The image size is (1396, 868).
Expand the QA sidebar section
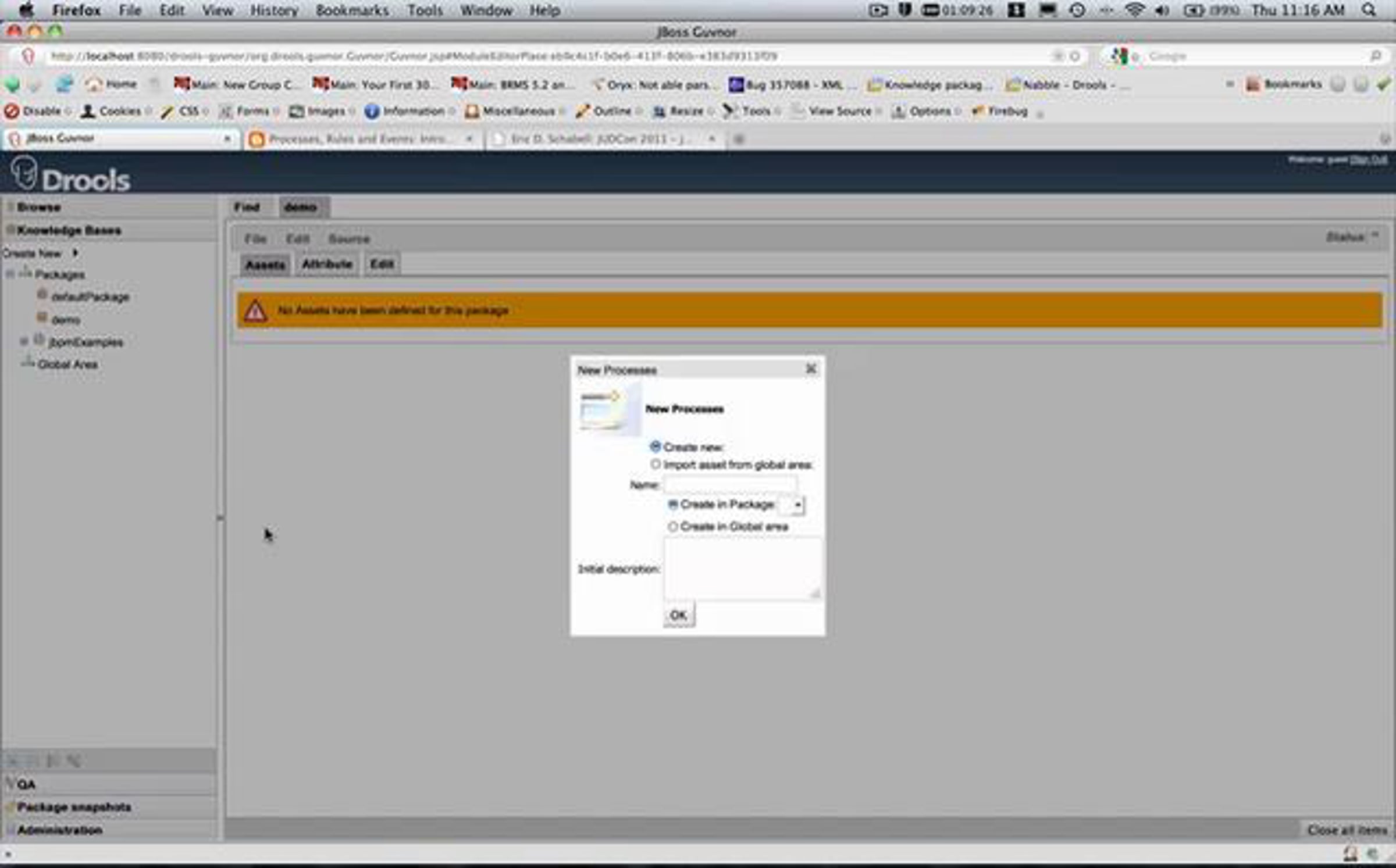(109, 784)
